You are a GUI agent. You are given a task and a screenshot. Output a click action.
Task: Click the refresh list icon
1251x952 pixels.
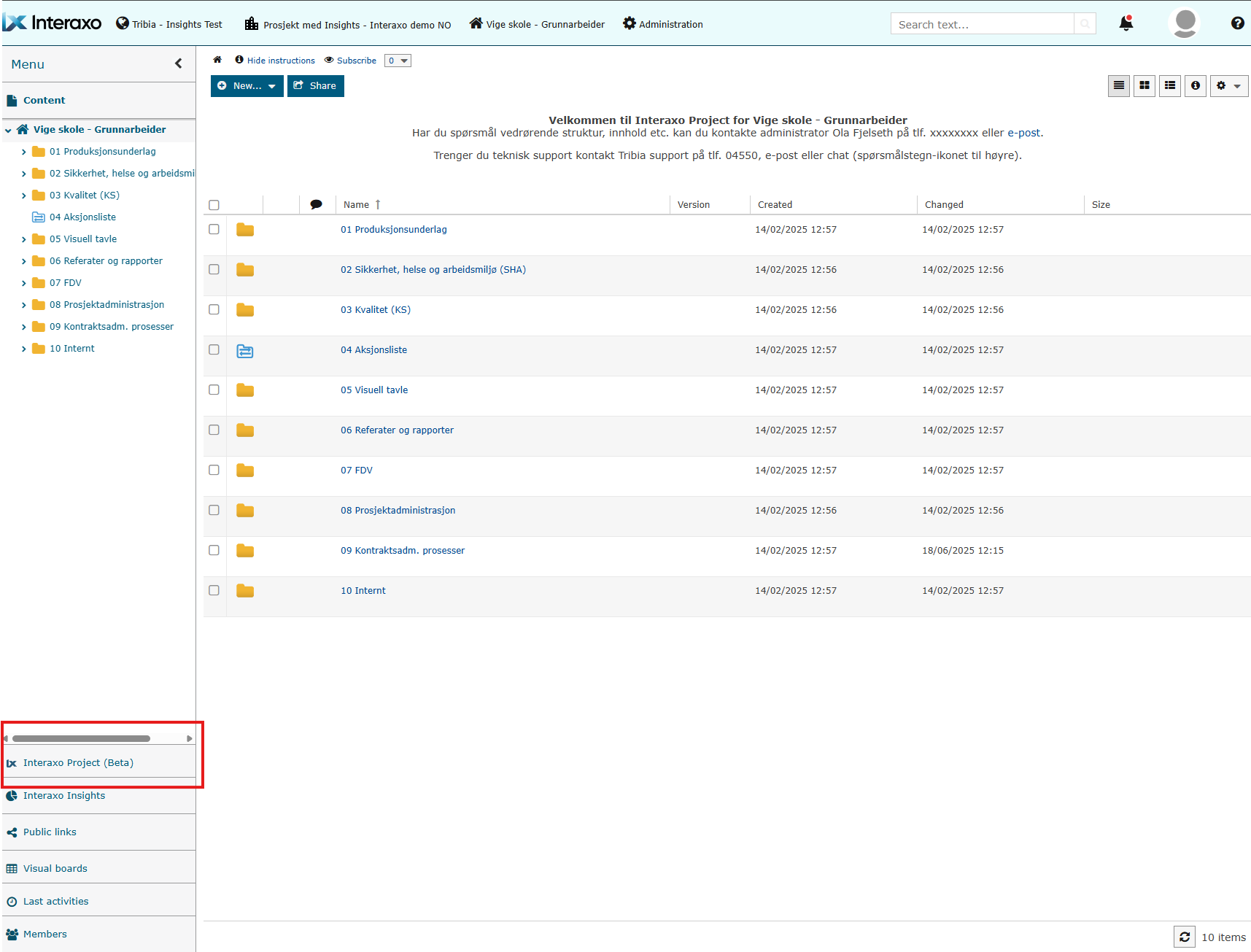1185,937
